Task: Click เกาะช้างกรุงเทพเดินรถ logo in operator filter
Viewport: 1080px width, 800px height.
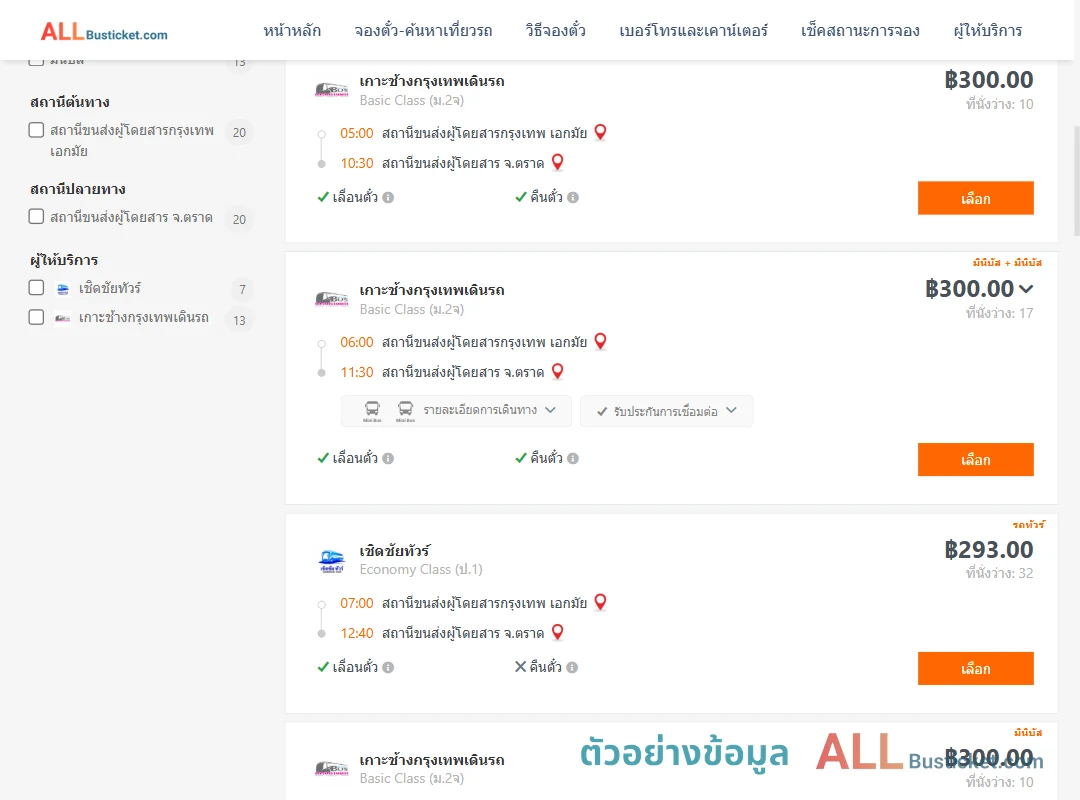Action: (x=63, y=318)
